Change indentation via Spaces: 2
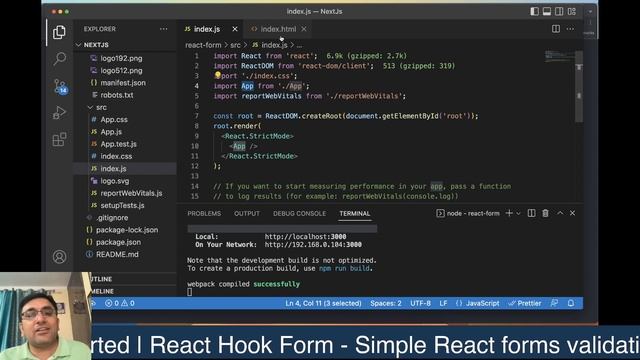This screenshot has height=360, width=640. (x=386, y=303)
